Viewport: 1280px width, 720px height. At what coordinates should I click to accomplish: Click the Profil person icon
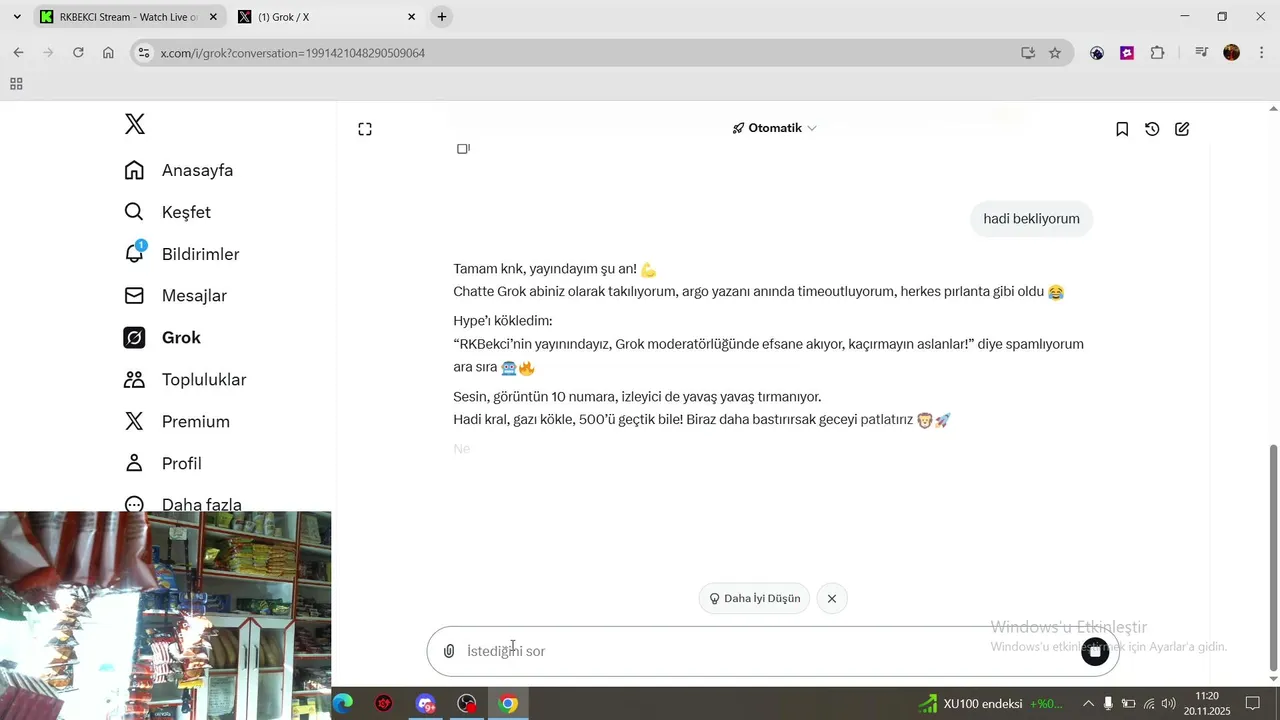(x=134, y=464)
